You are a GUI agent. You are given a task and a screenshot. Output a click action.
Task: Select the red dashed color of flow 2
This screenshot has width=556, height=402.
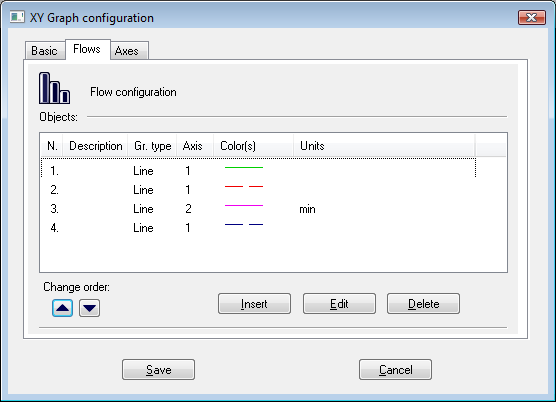[x=244, y=186]
